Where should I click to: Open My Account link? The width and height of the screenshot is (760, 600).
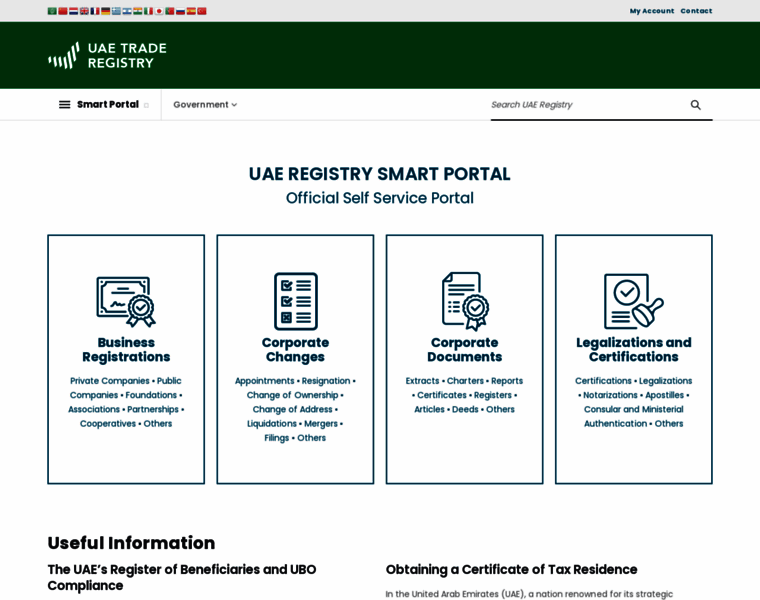point(652,11)
